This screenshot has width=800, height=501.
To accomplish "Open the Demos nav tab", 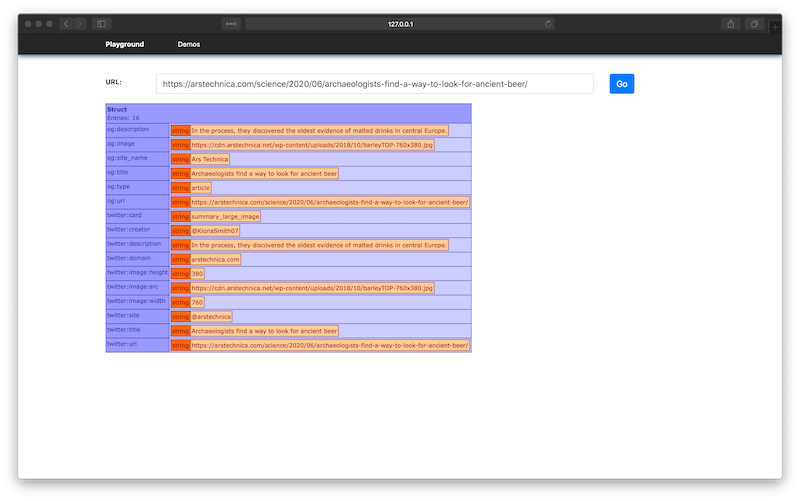I will pyautogui.click(x=189, y=44).
